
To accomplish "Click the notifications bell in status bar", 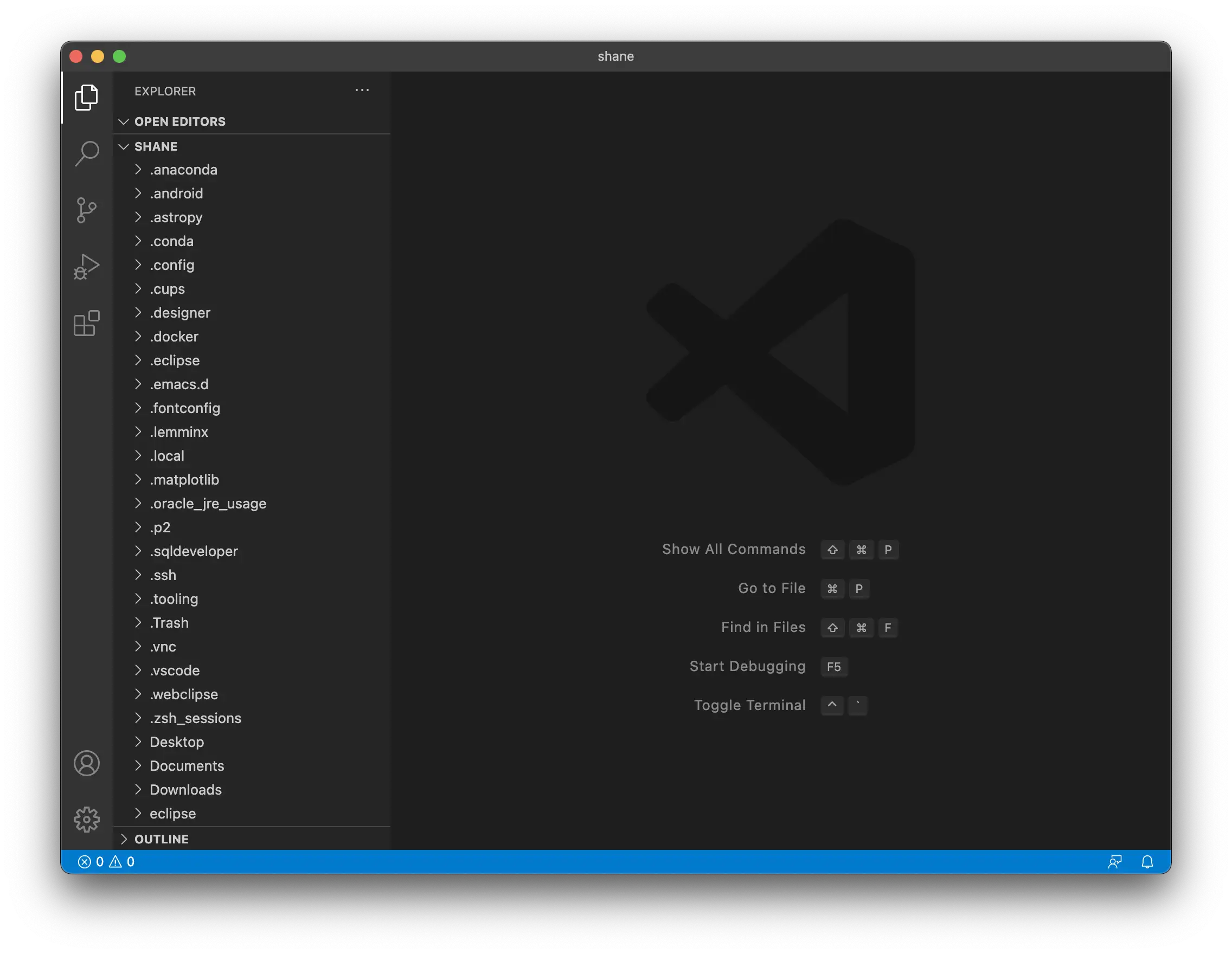I will click(1147, 861).
